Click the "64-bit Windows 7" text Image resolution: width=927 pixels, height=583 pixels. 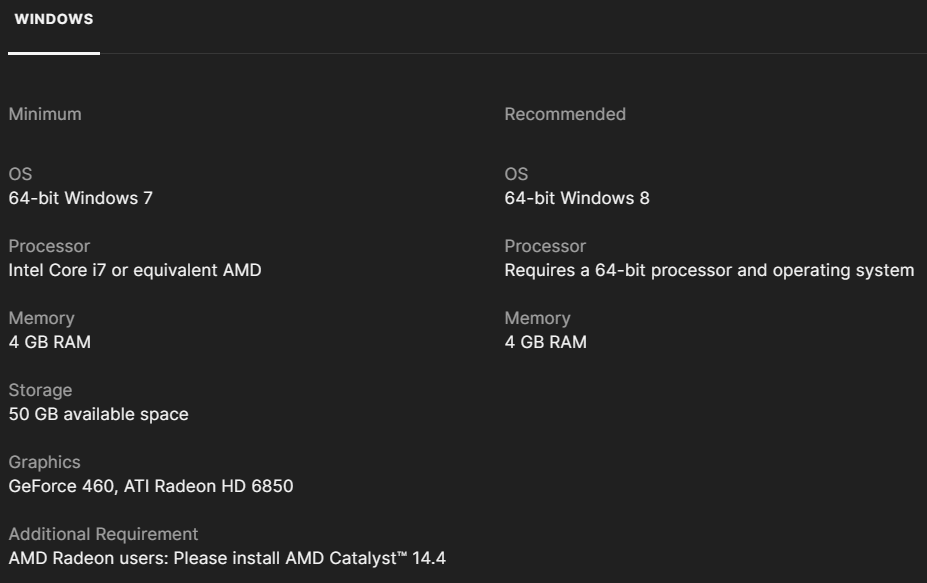tap(81, 198)
